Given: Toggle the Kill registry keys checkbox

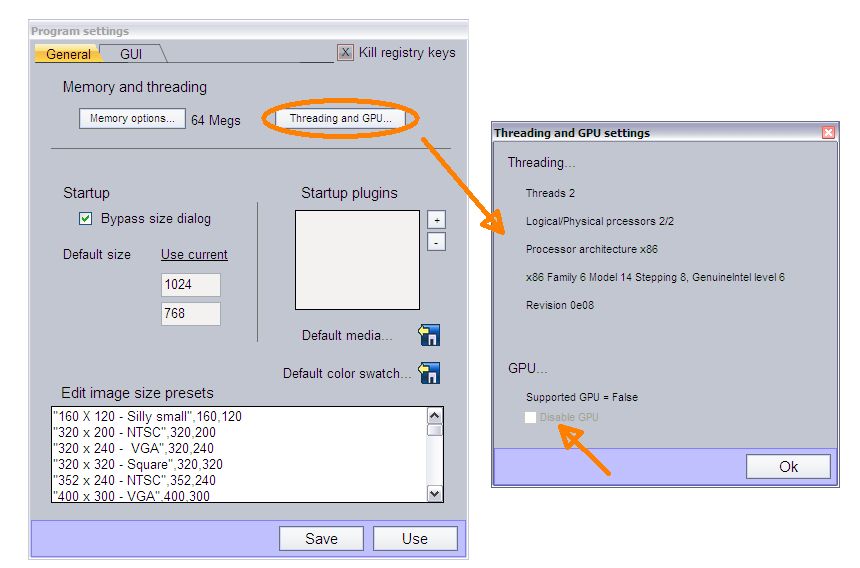Looking at the screenshot, I should pyautogui.click(x=345, y=53).
